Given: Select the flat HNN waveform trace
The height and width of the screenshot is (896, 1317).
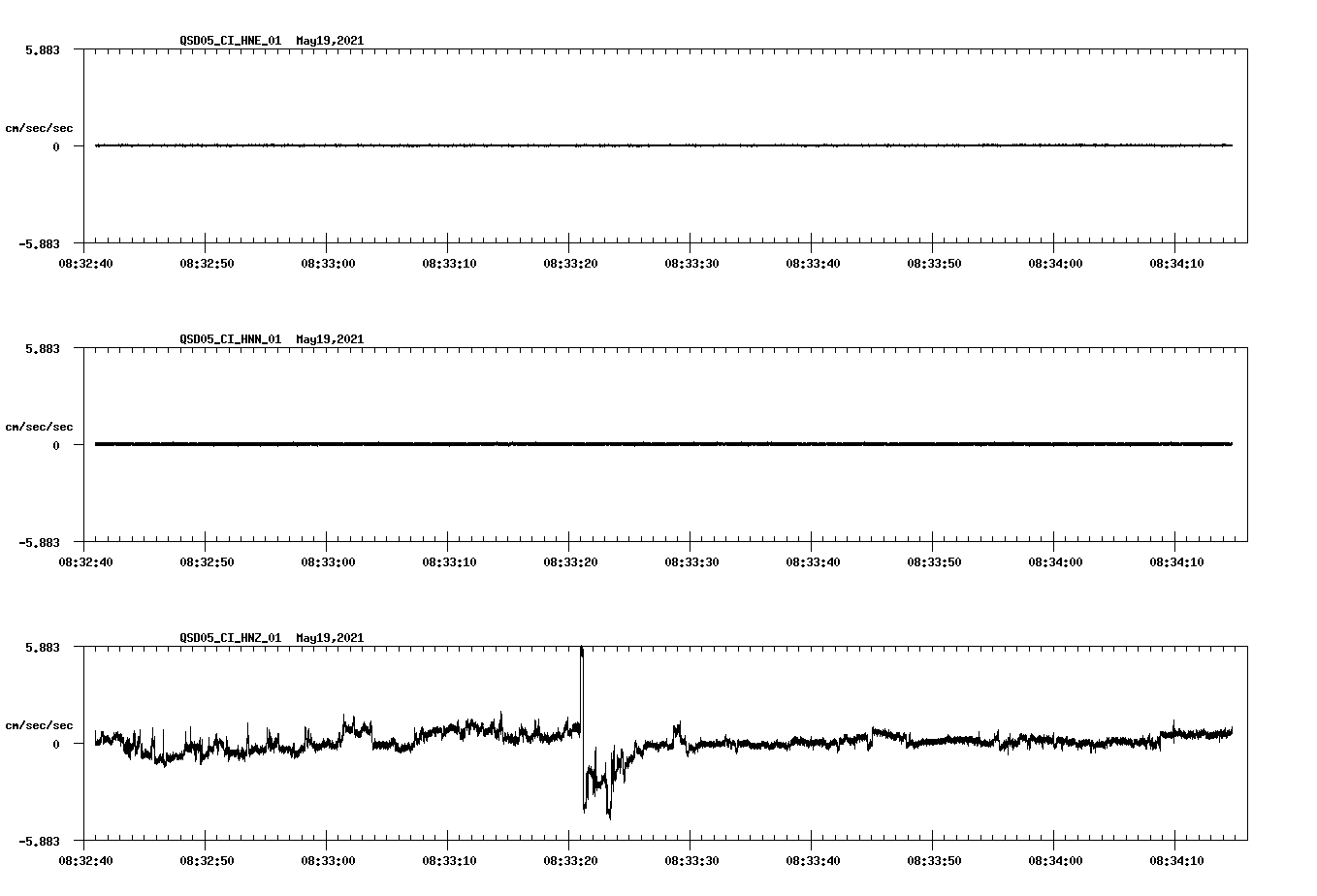Looking at the screenshot, I should (x=582, y=445).
